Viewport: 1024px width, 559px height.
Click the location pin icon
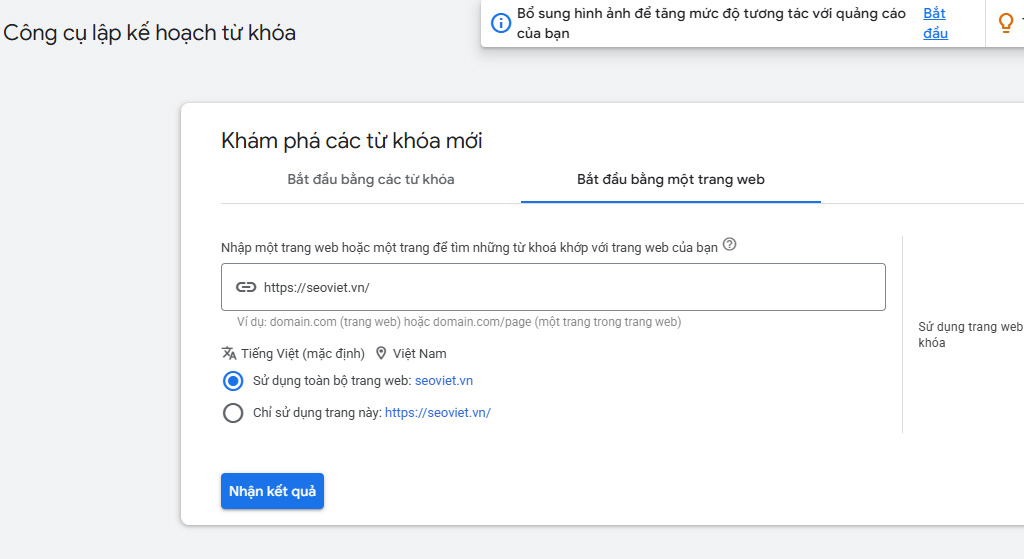point(381,353)
